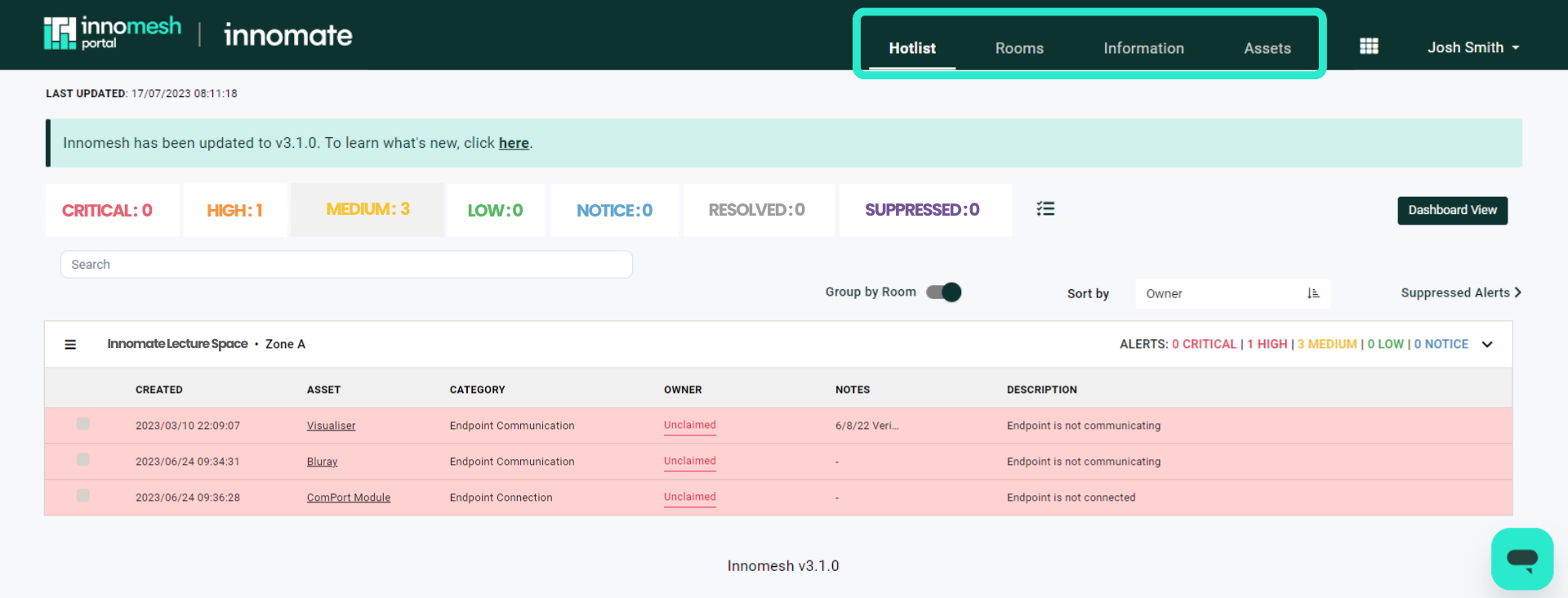The image size is (1568, 598).
Task: Open the chat widget bubble
Action: 1522,559
